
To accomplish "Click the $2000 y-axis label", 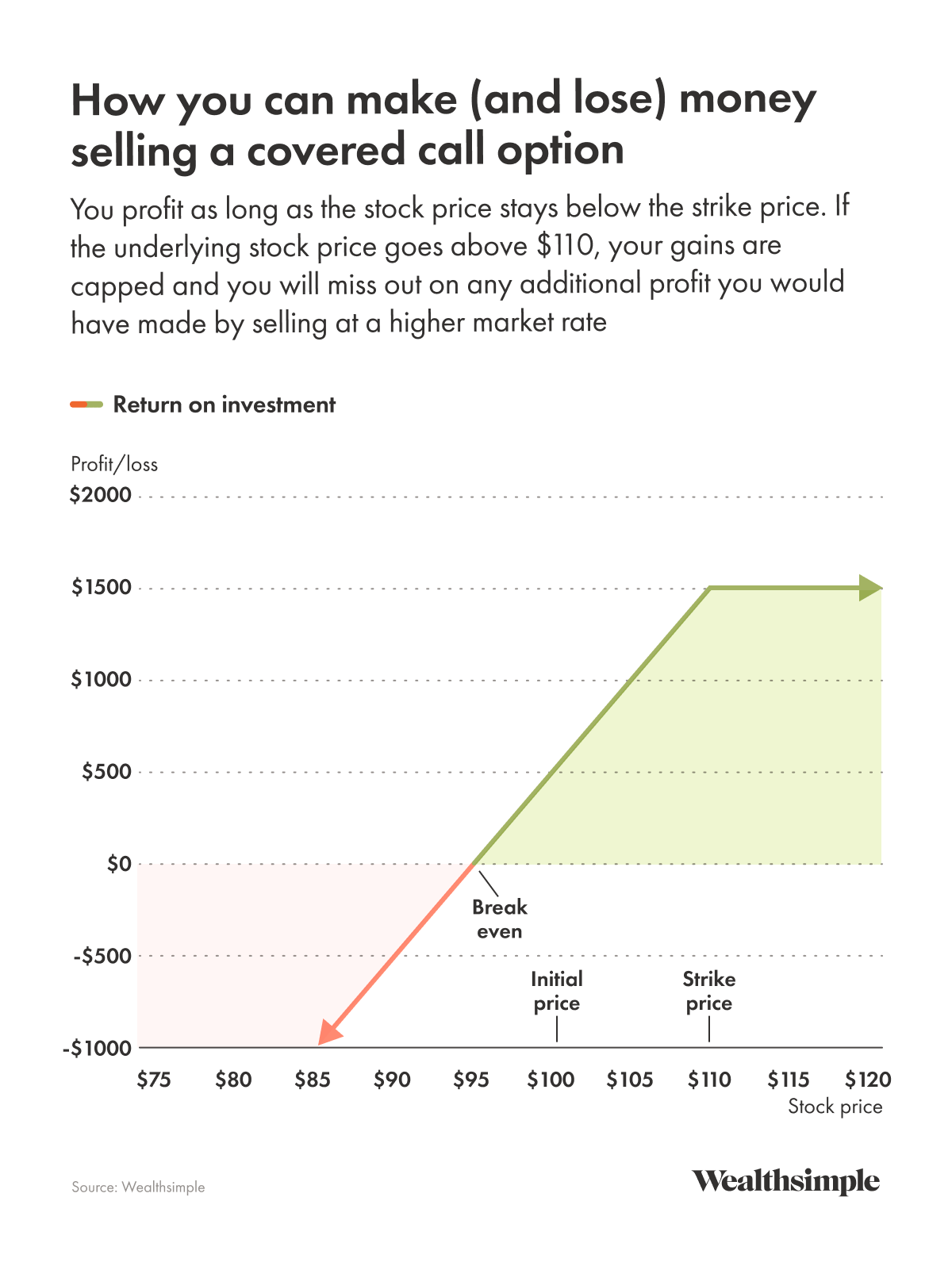I will point(100,496).
